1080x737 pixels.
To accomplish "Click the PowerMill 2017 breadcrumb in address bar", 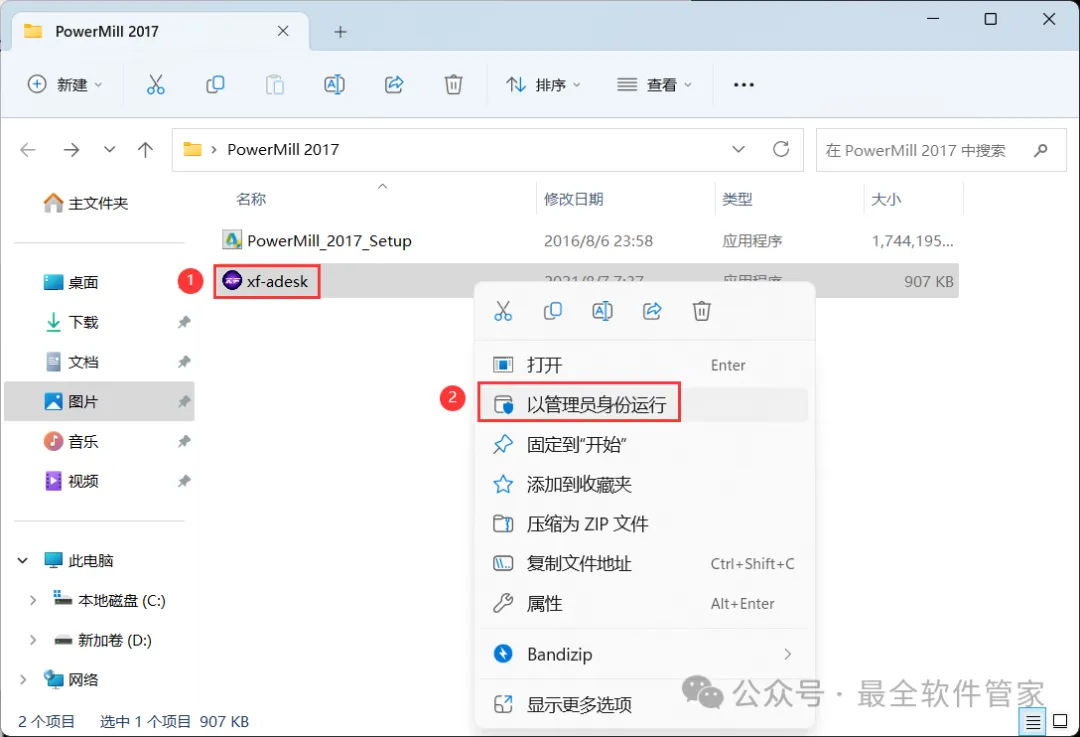I will click(283, 149).
